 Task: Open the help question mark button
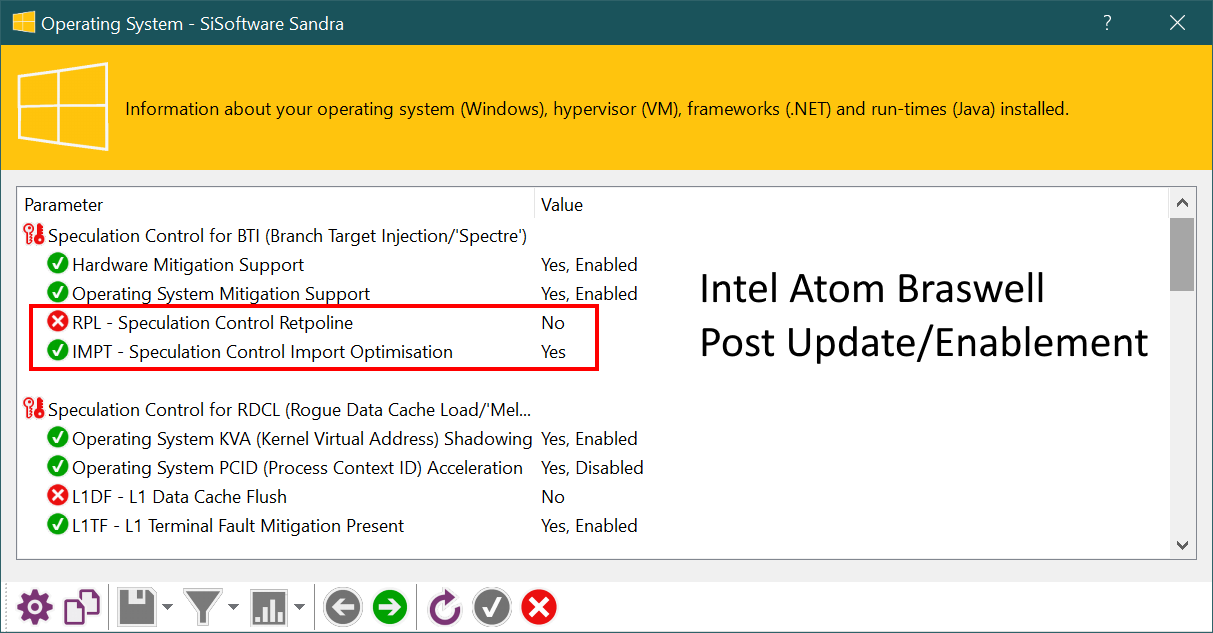pyautogui.click(x=1107, y=22)
